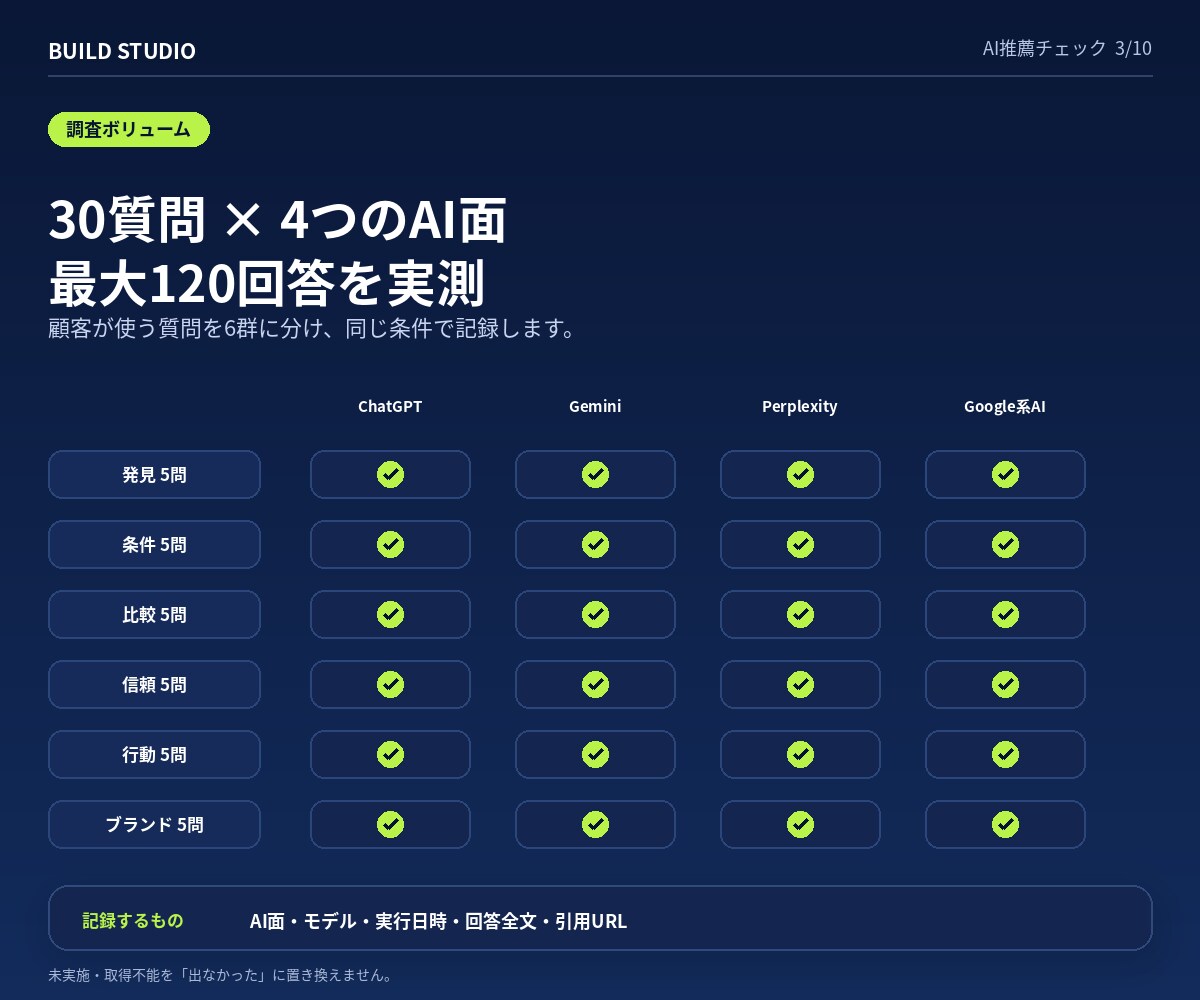The height and width of the screenshot is (1000, 1200).
Task: Click the 調査ボリューム green badge
Action: click(129, 129)
